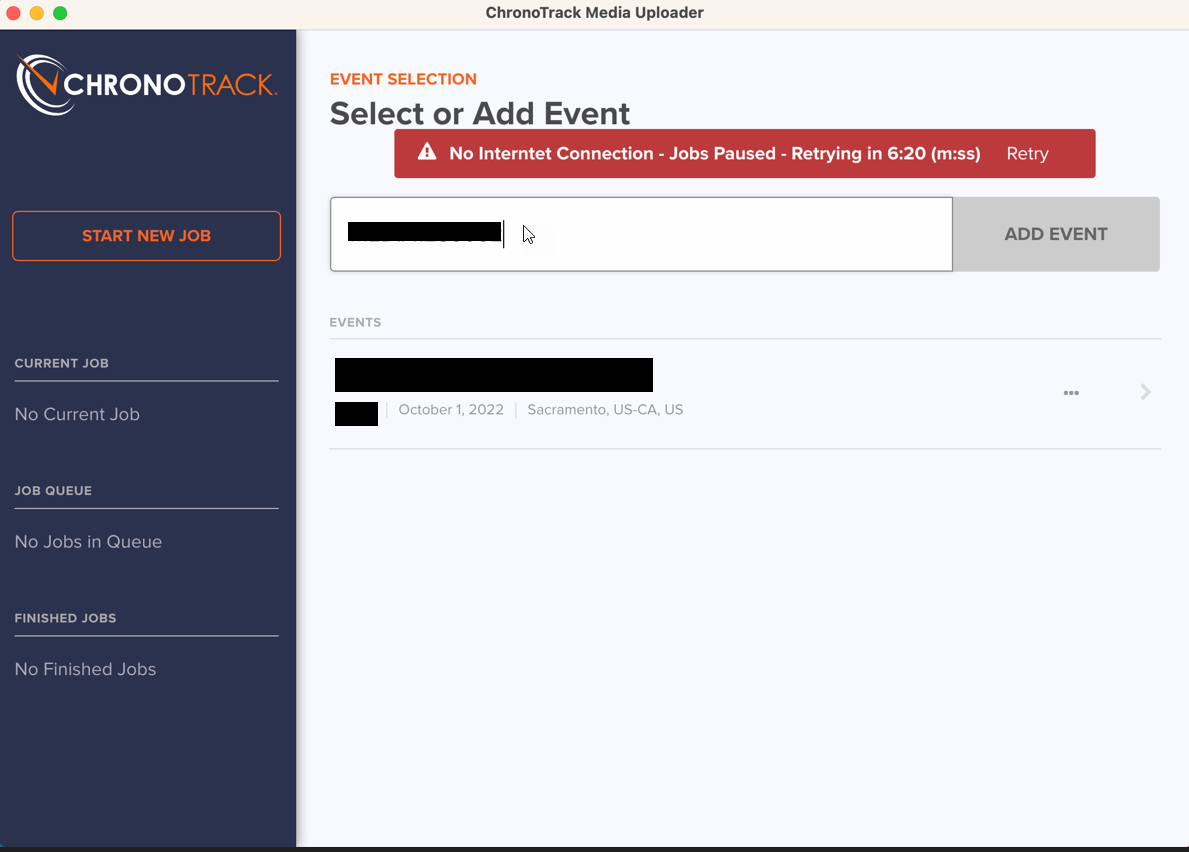Maximize the window with the green button

60,13
